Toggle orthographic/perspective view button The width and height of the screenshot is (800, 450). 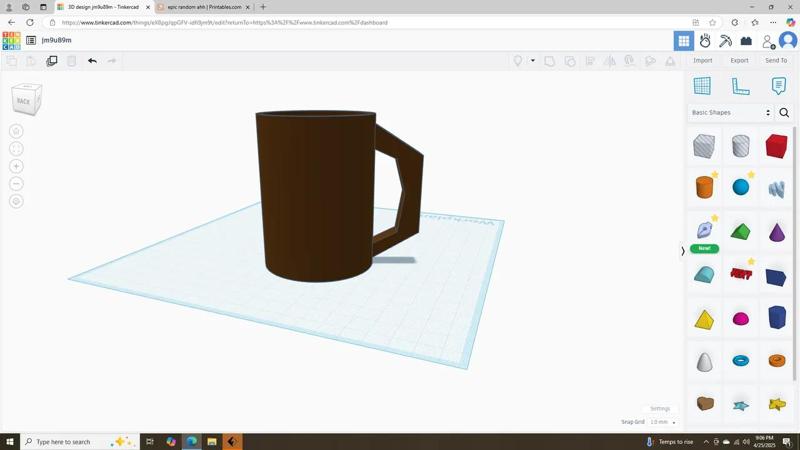pos(16,201)
